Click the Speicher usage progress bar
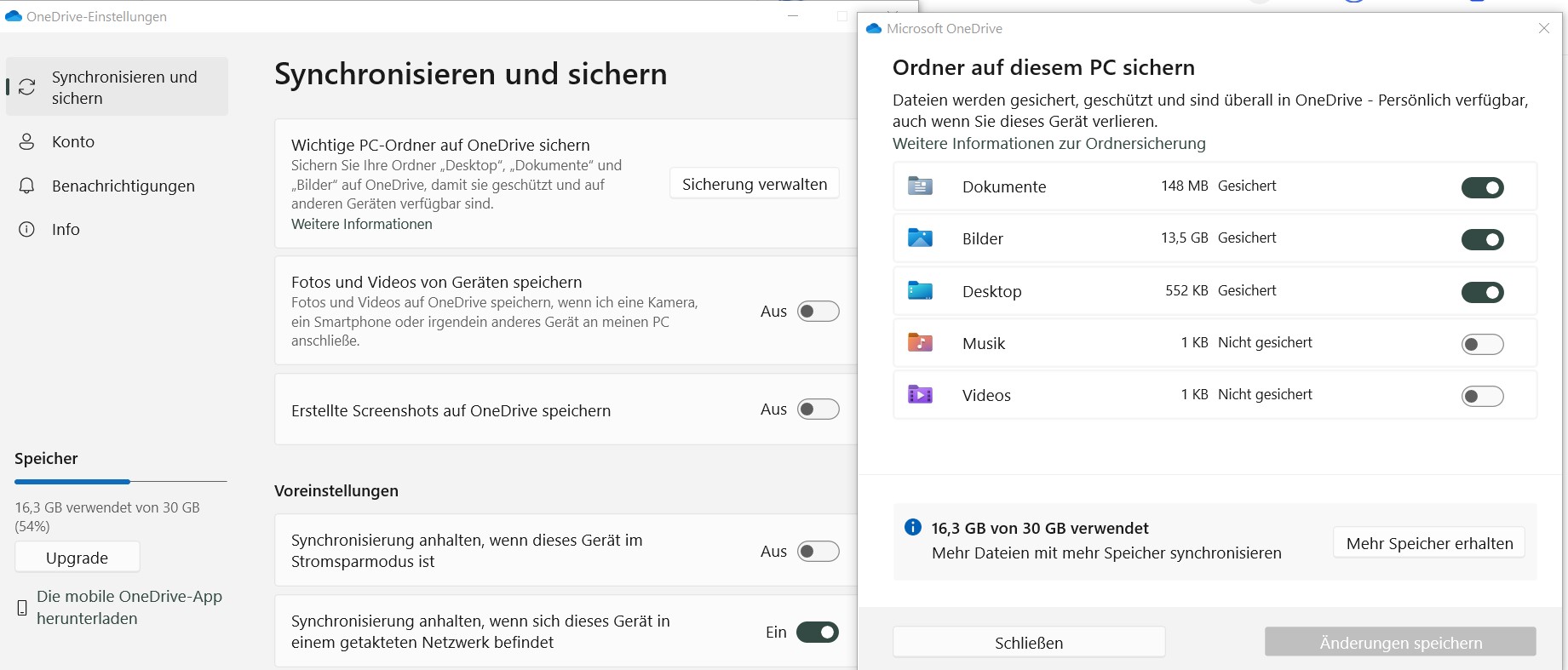The width and height of the screenshot is (1568, 670). [x=120, y=482]
